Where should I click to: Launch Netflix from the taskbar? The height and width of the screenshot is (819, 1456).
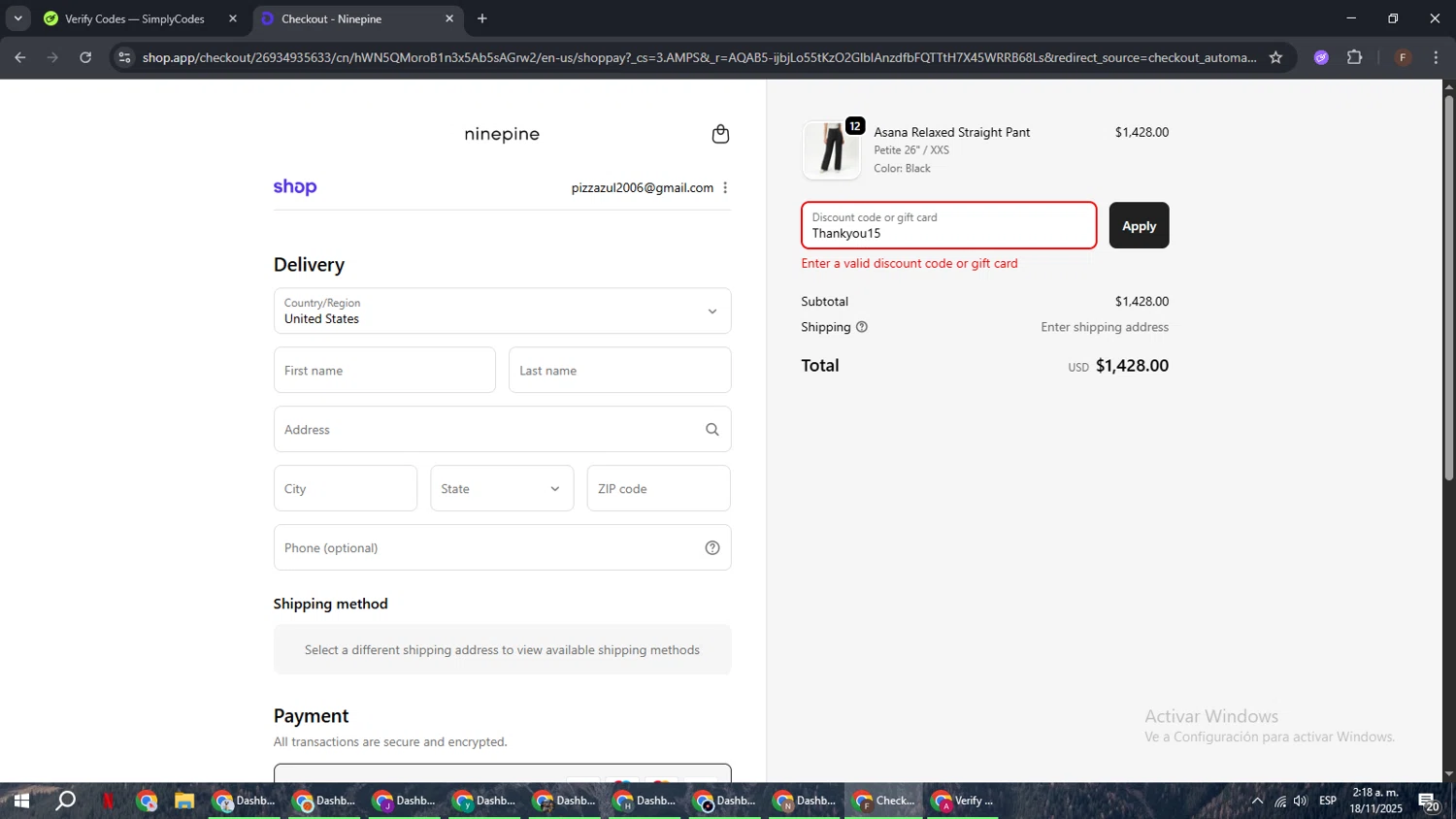tap(108, 801)
